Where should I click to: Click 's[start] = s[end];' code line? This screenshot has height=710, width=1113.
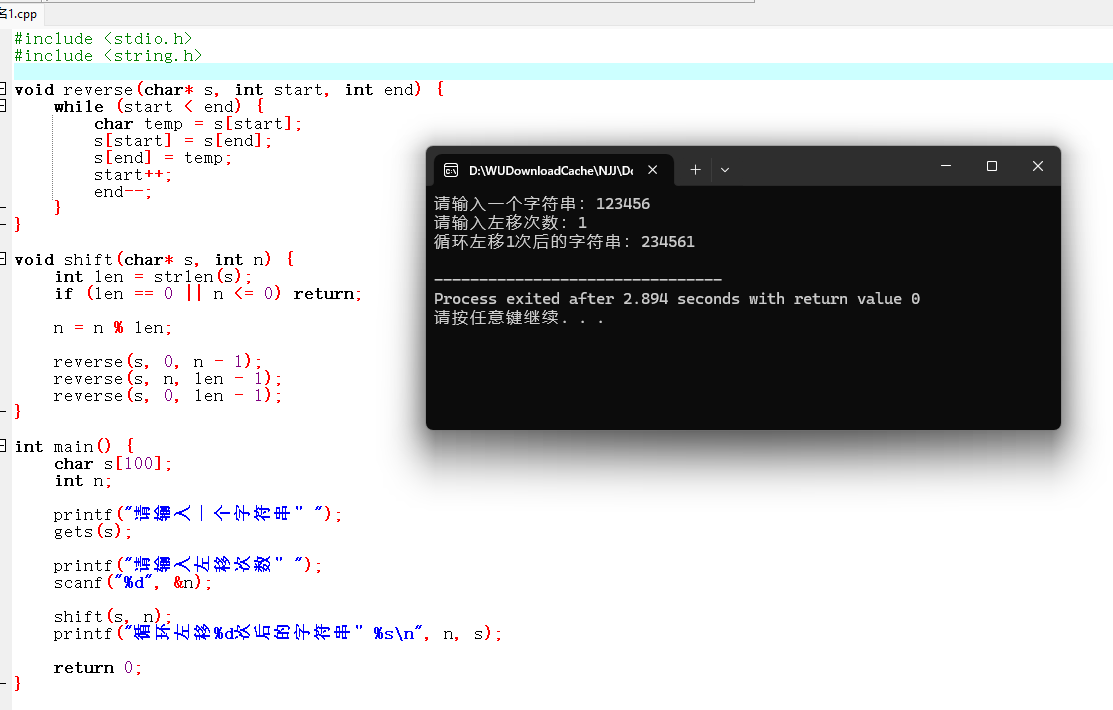coord(182,141)
